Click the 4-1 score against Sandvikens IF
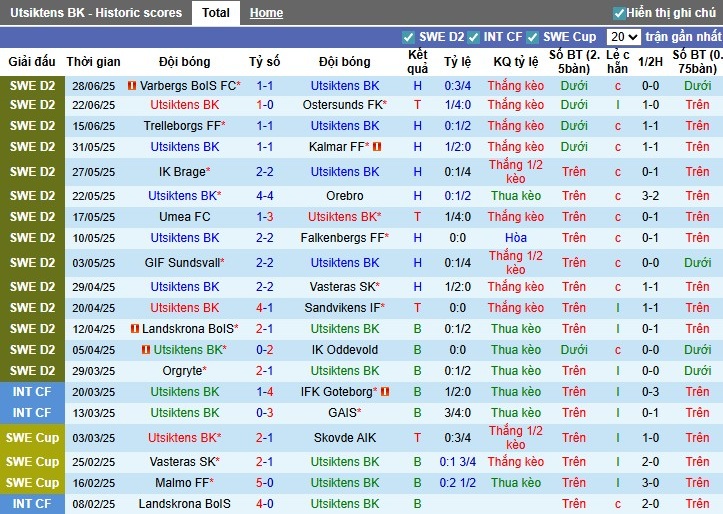This screenshot has width=723, height=514. click(x=265, y=308)
